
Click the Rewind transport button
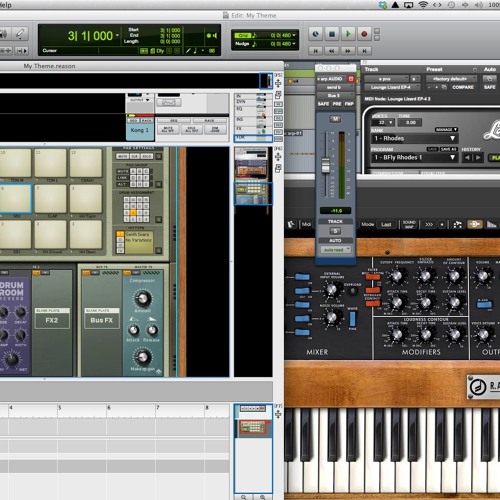(x=332, y=51)
